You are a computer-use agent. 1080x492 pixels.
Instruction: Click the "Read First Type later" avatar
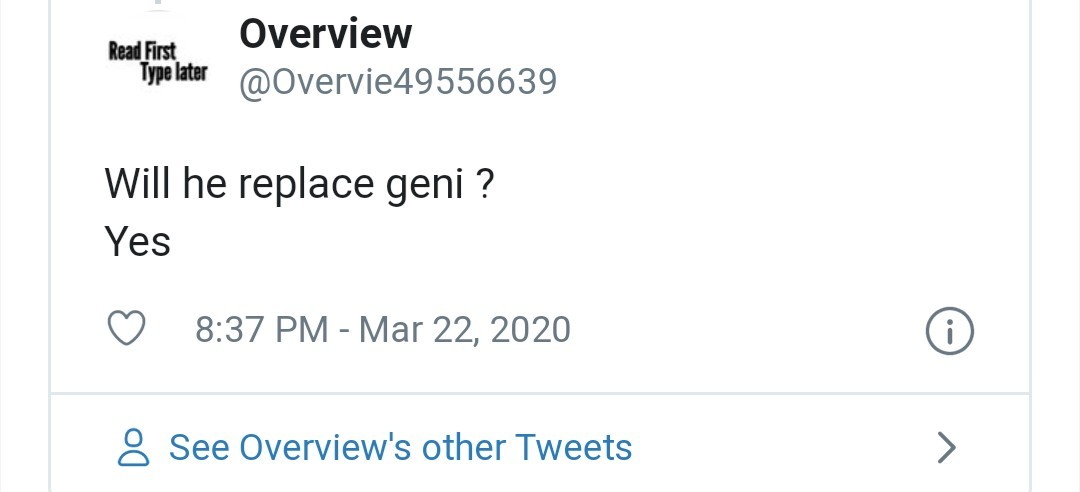tap(157, 62)
